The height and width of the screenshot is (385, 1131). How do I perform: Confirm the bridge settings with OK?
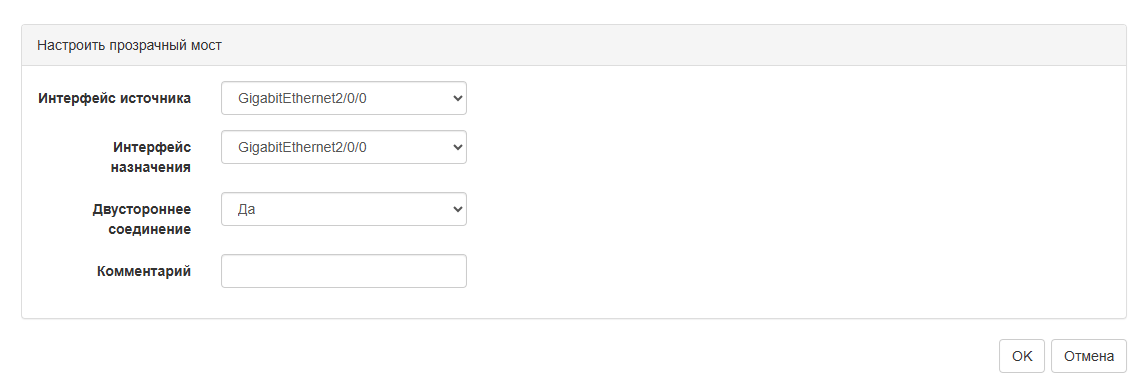(x=1021, y=356)
